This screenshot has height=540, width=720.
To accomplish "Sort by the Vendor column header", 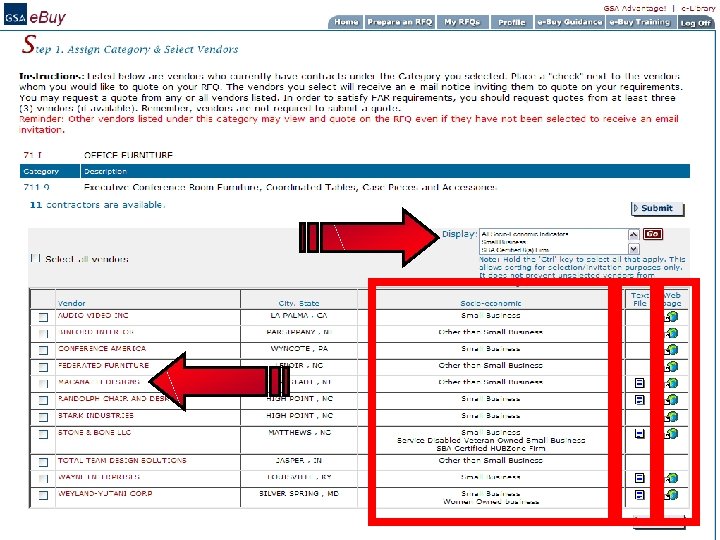I will click(71, 303).
